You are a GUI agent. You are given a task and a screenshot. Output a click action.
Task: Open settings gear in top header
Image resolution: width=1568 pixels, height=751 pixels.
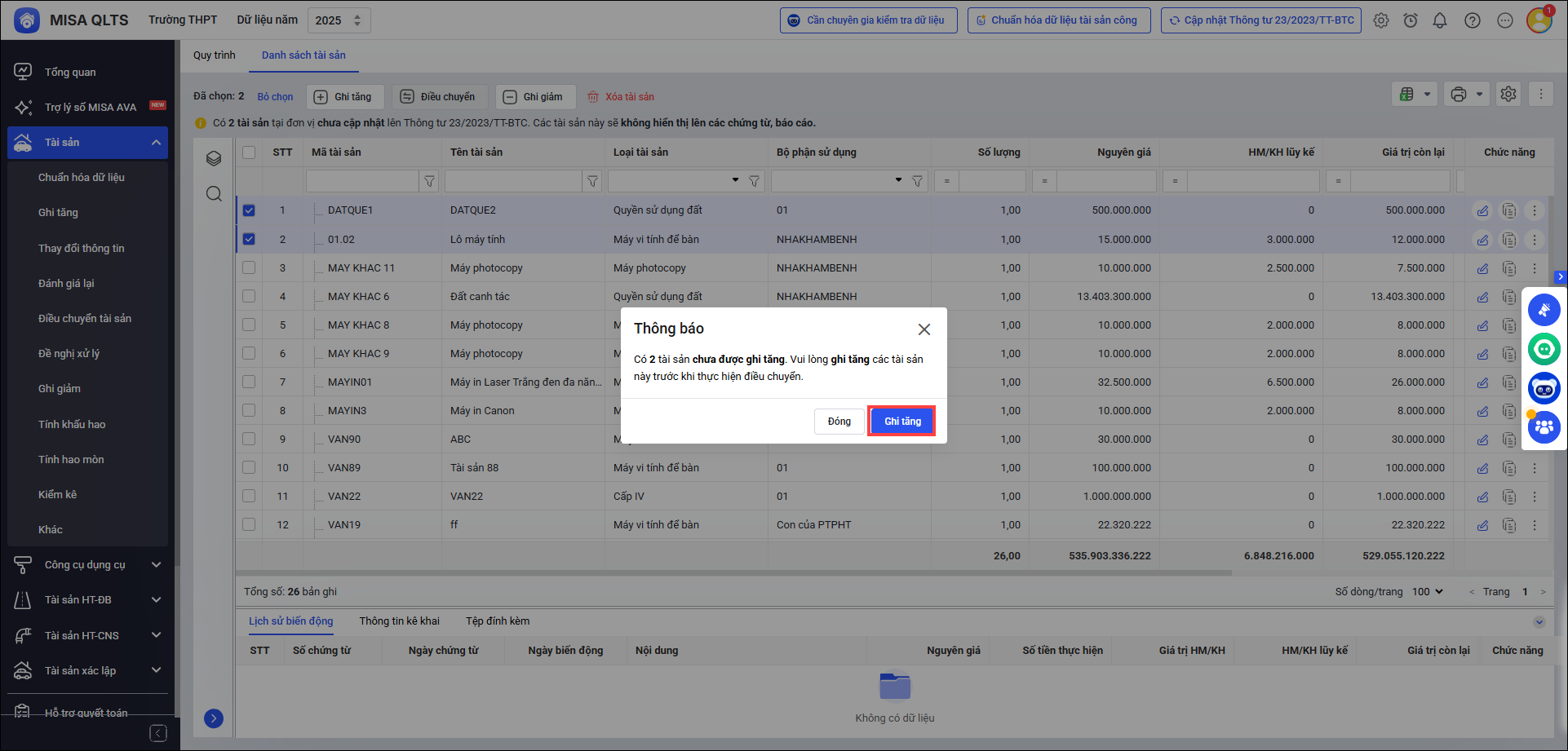coord(1380,20)
